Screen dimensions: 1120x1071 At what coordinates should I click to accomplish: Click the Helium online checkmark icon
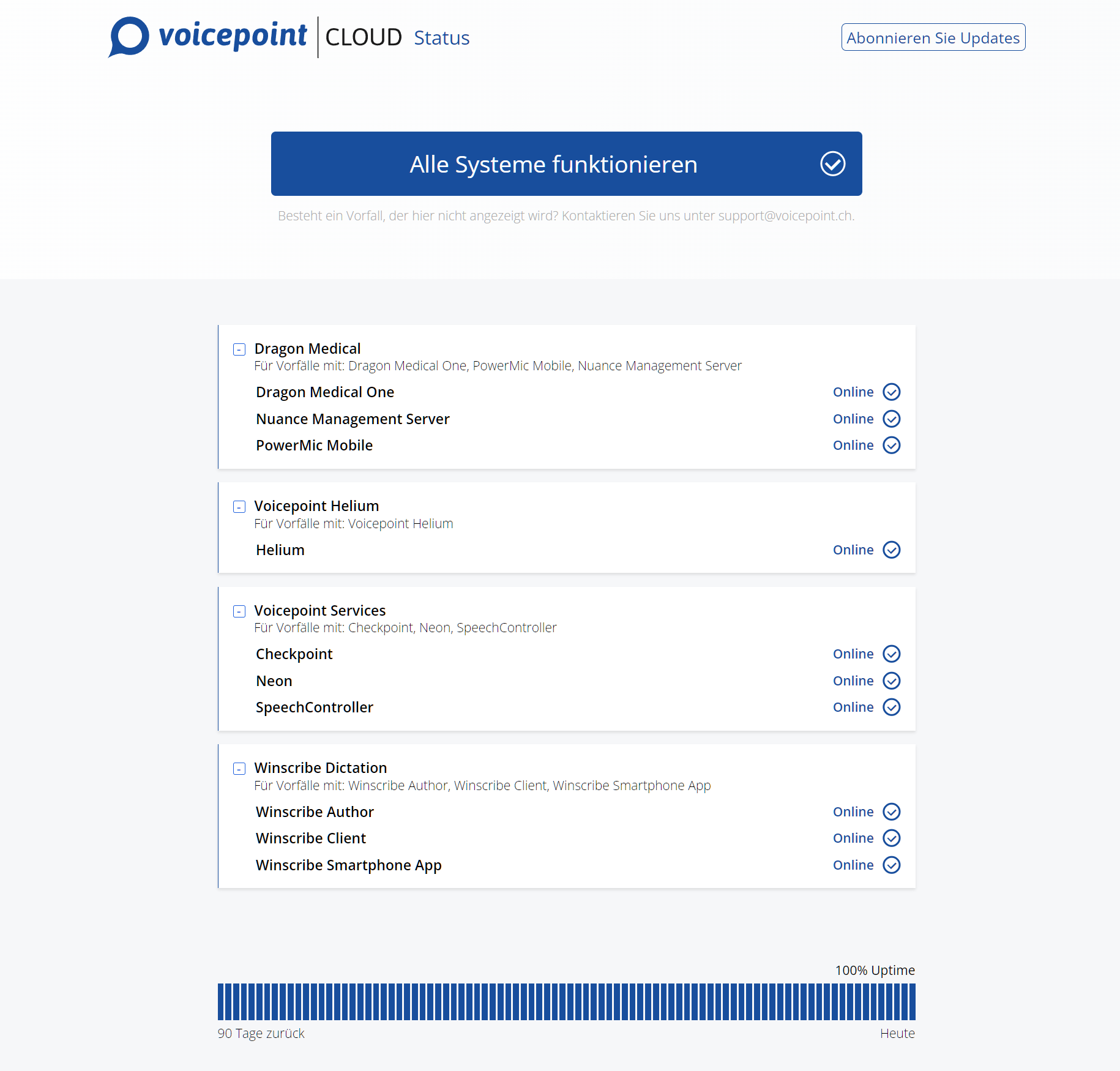[x=891, y=550]
